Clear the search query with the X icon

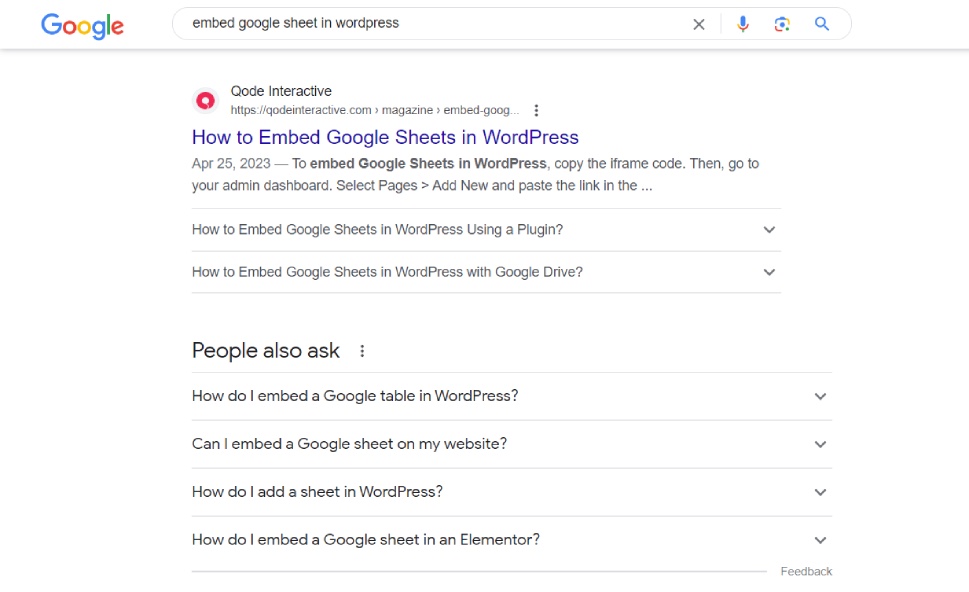tap(698, 24)
